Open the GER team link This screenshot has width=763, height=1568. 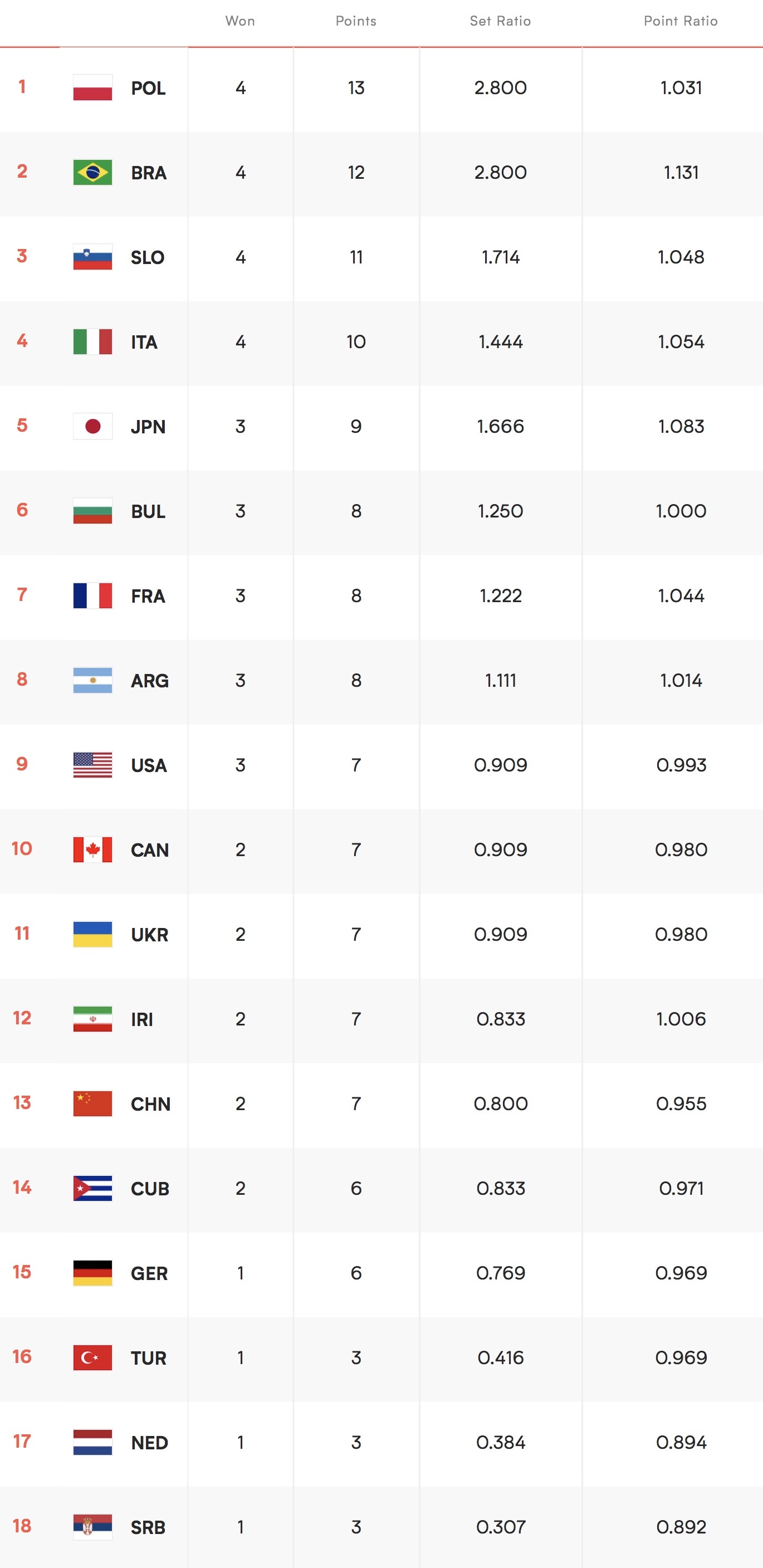(x=149, y=1273)
